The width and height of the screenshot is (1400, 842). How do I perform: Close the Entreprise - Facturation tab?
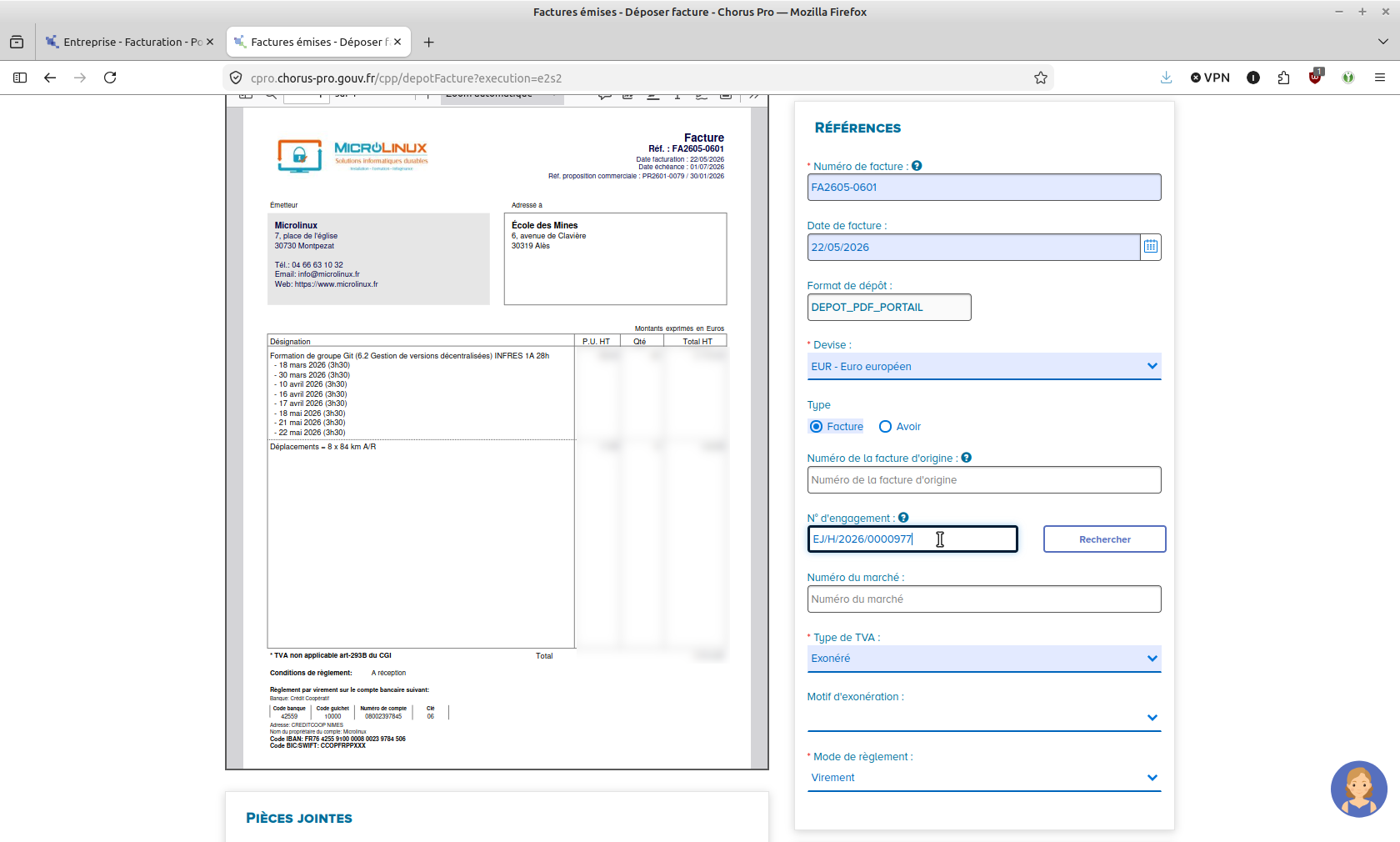click(210, 42)
